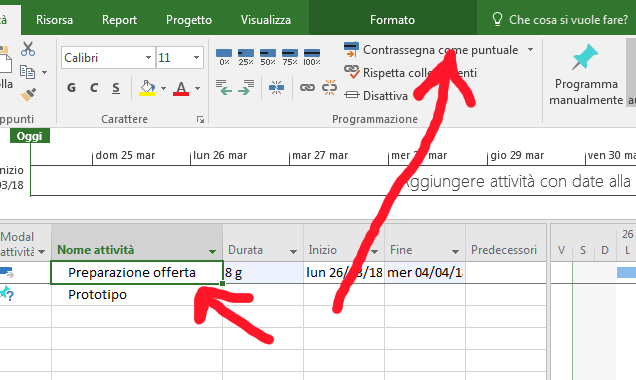Image resolution: width=636 pixels, height=380 pixels.
Task: Click Contrassegna come puntuale
Action: point(431,49)
